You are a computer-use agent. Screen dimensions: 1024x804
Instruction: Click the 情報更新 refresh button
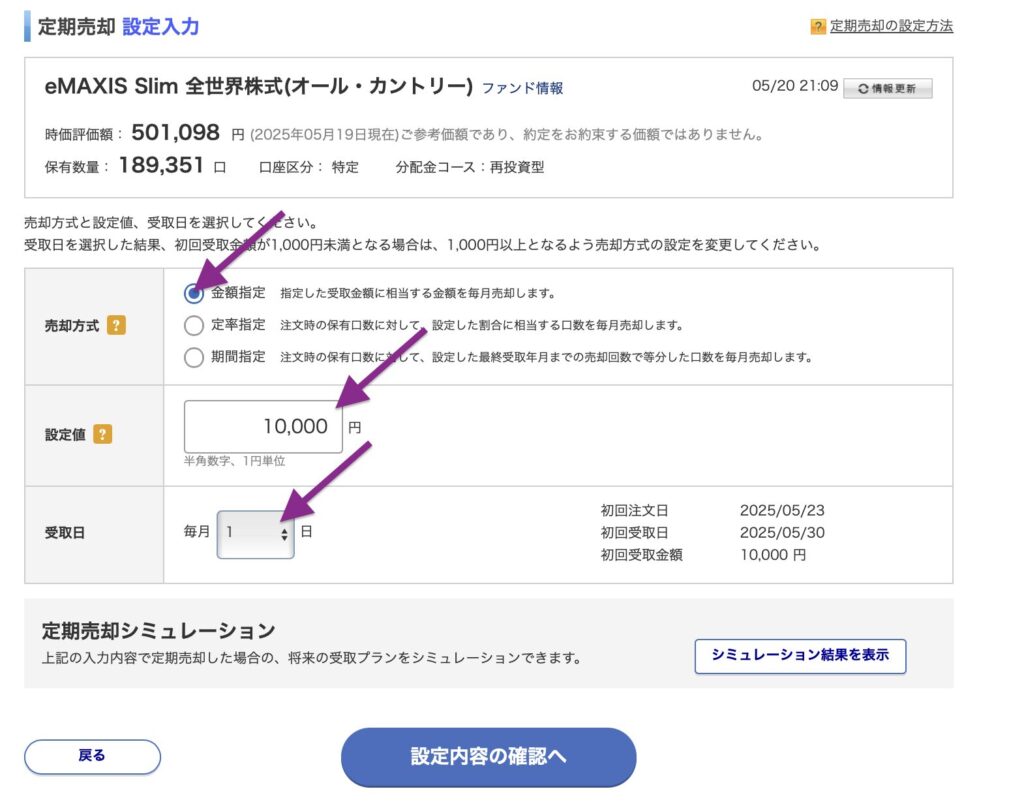tap(888, 88)
